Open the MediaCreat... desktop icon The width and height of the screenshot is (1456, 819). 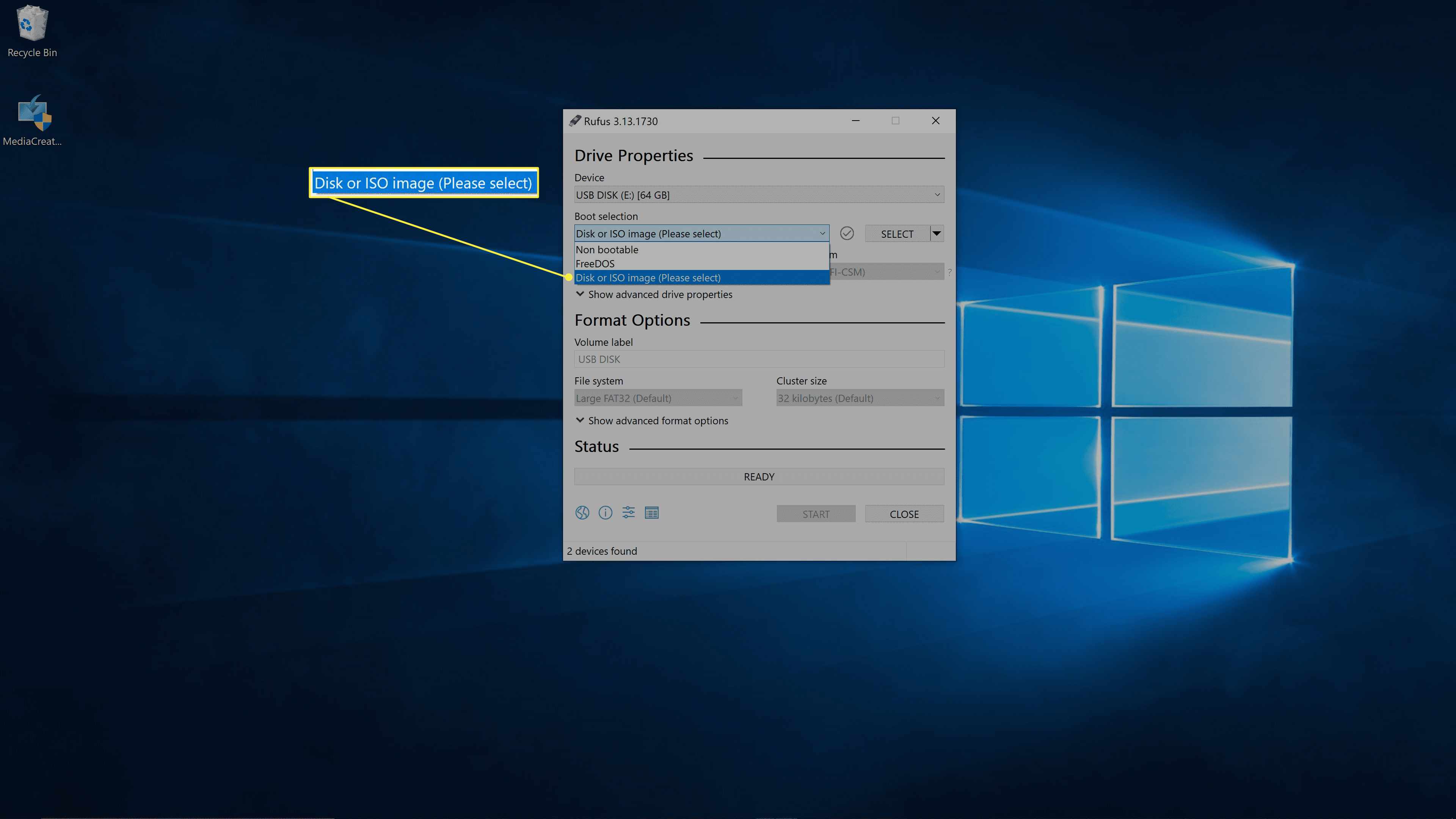coord(32,121)
